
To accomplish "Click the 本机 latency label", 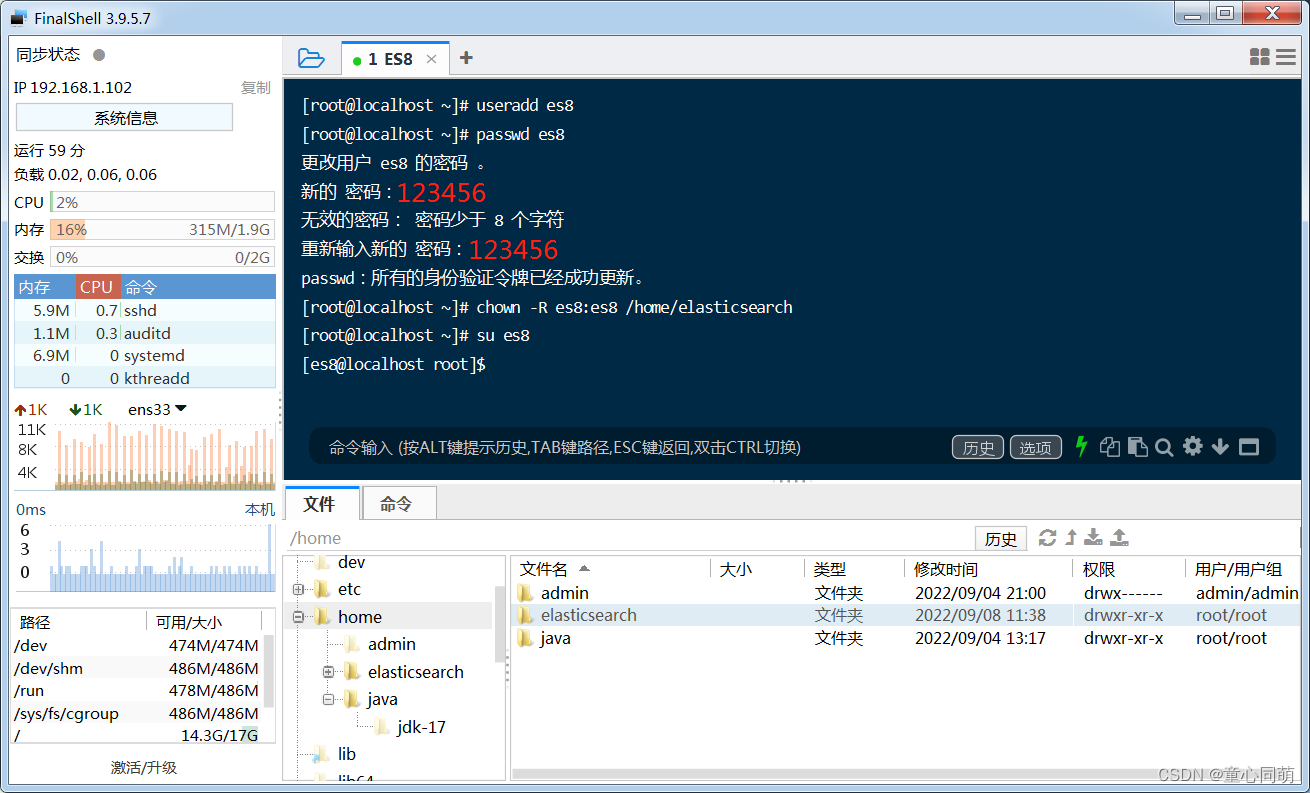I will click(260, 510).
